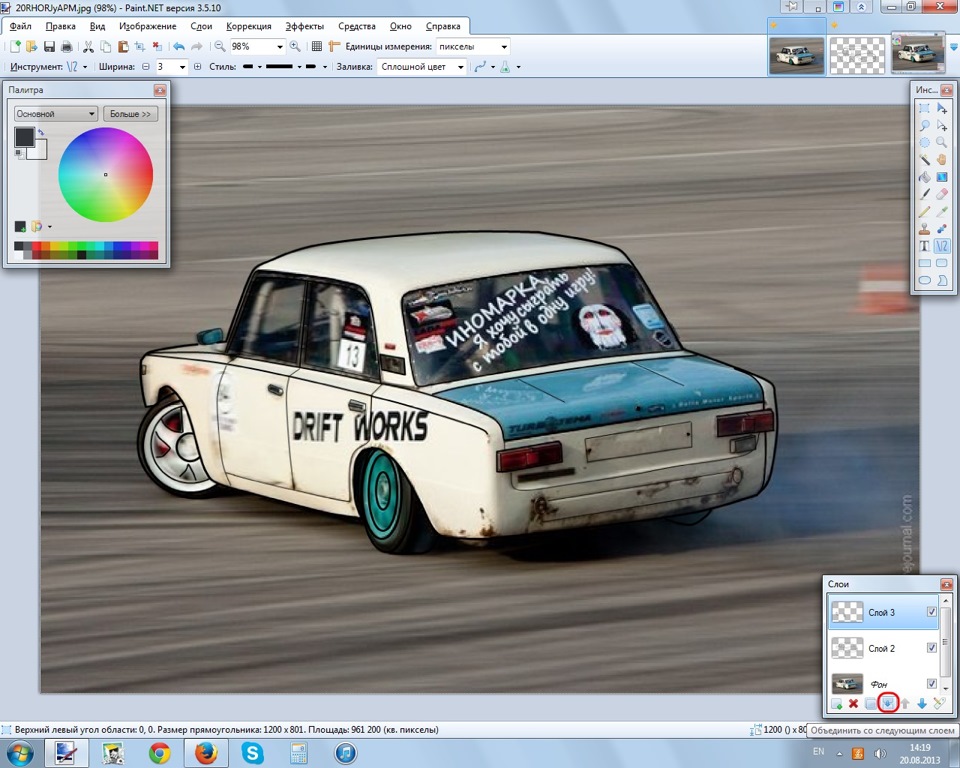Open the Правка menu
Viewport: 960px width, 768px height.
tap(61, 26)
